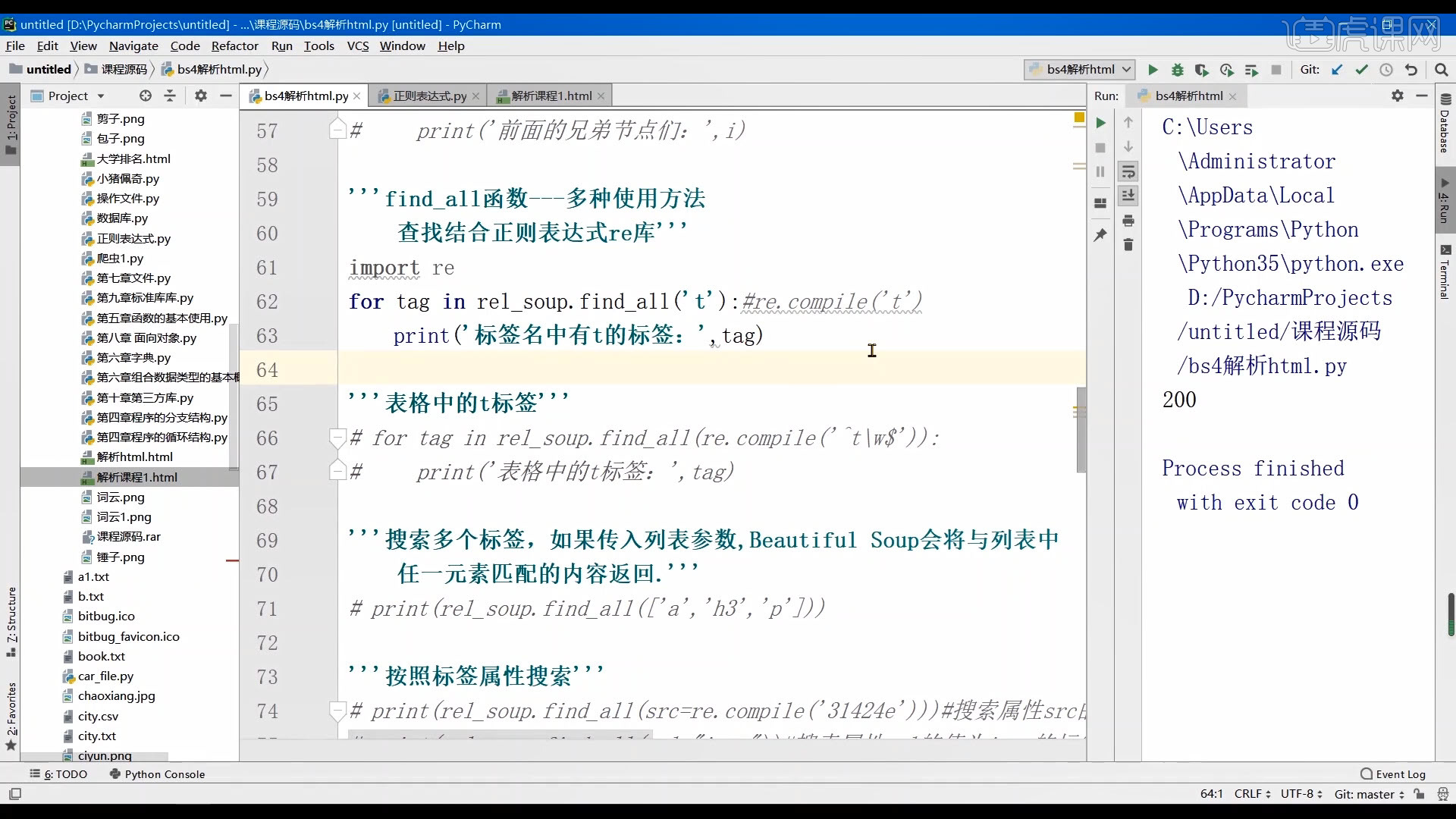This screenshot has width=1456, height=819.
Task: Toggle code fold marker at line 66
Action: [x=338, y=438]
